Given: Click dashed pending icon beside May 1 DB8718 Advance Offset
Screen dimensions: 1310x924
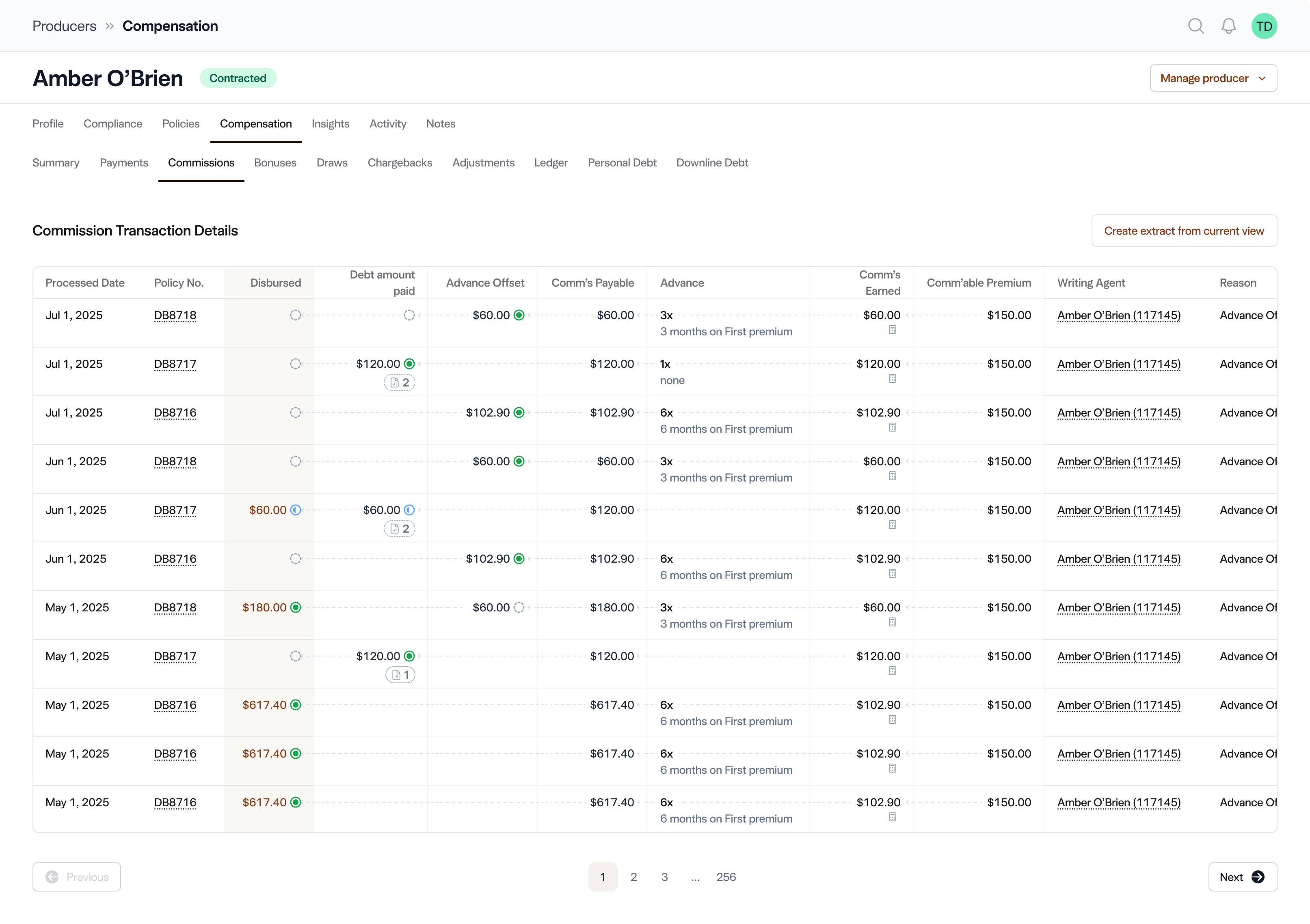Looking at the screenshot, I should 519,608.
